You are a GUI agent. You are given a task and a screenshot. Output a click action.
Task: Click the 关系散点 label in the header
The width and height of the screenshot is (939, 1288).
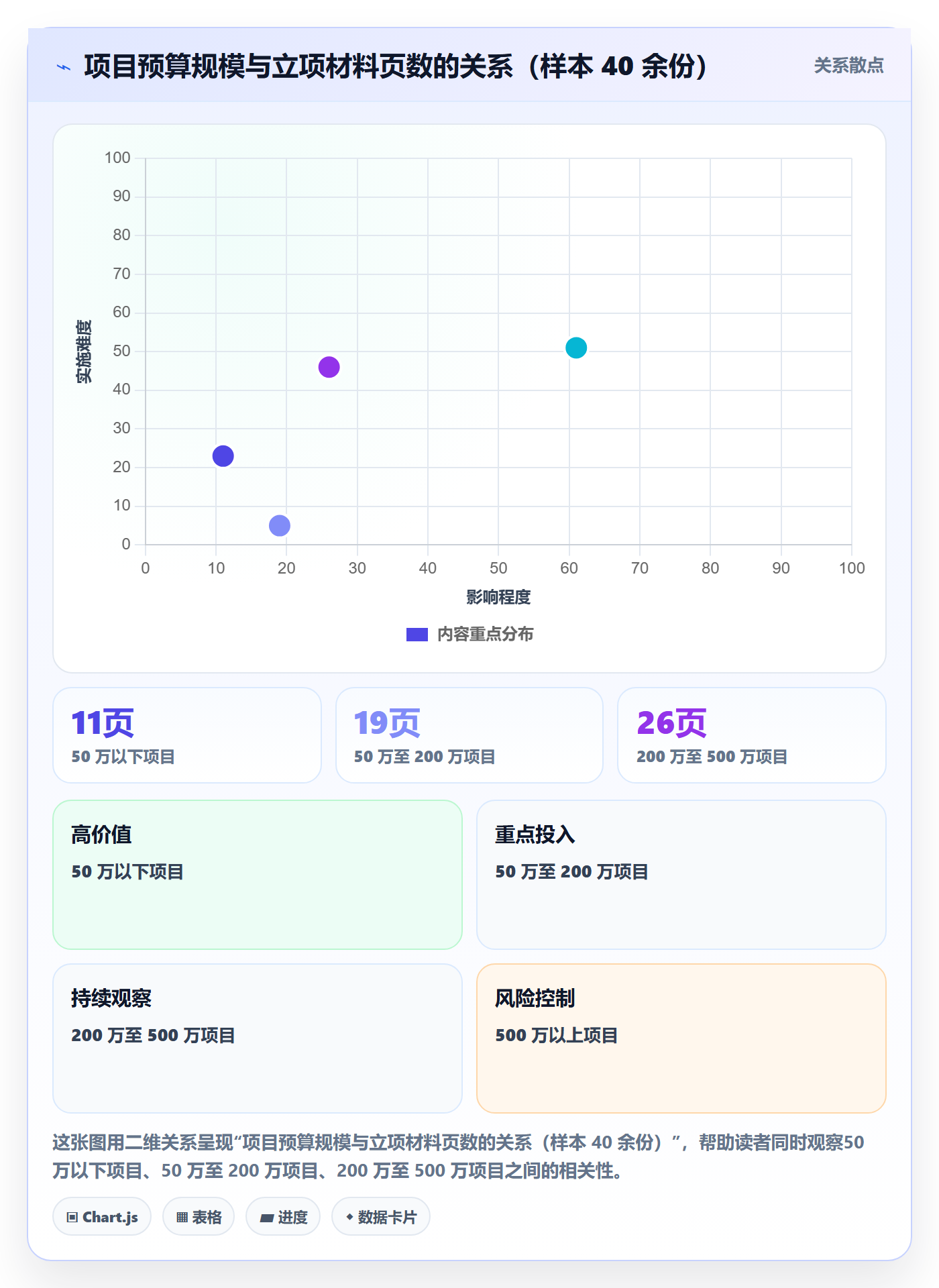pyautogui.click(x=848, y=66)
